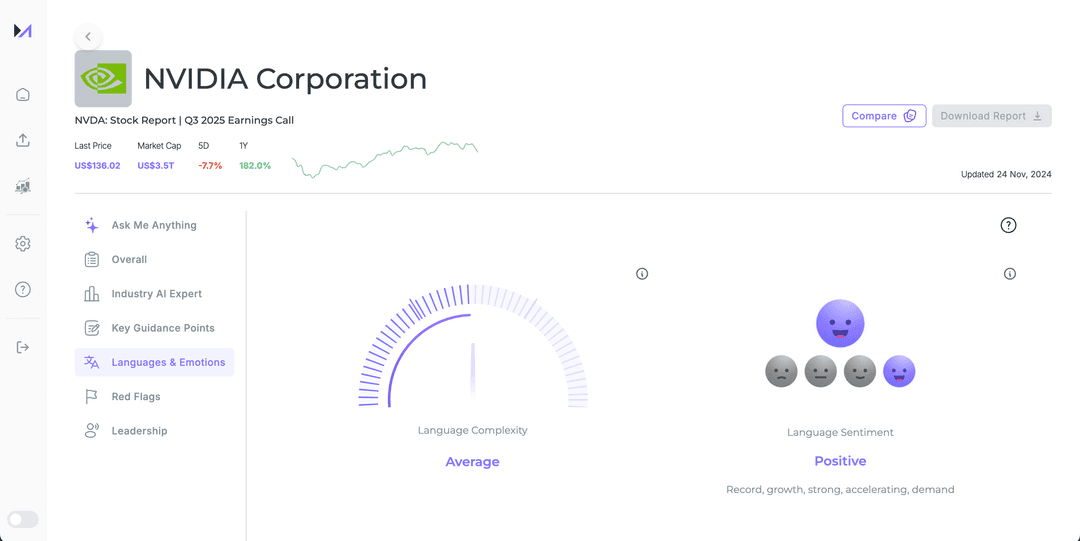Select Key Guidance Points item
Viewport: 1080px width, 541px height.
pos(163,328)
